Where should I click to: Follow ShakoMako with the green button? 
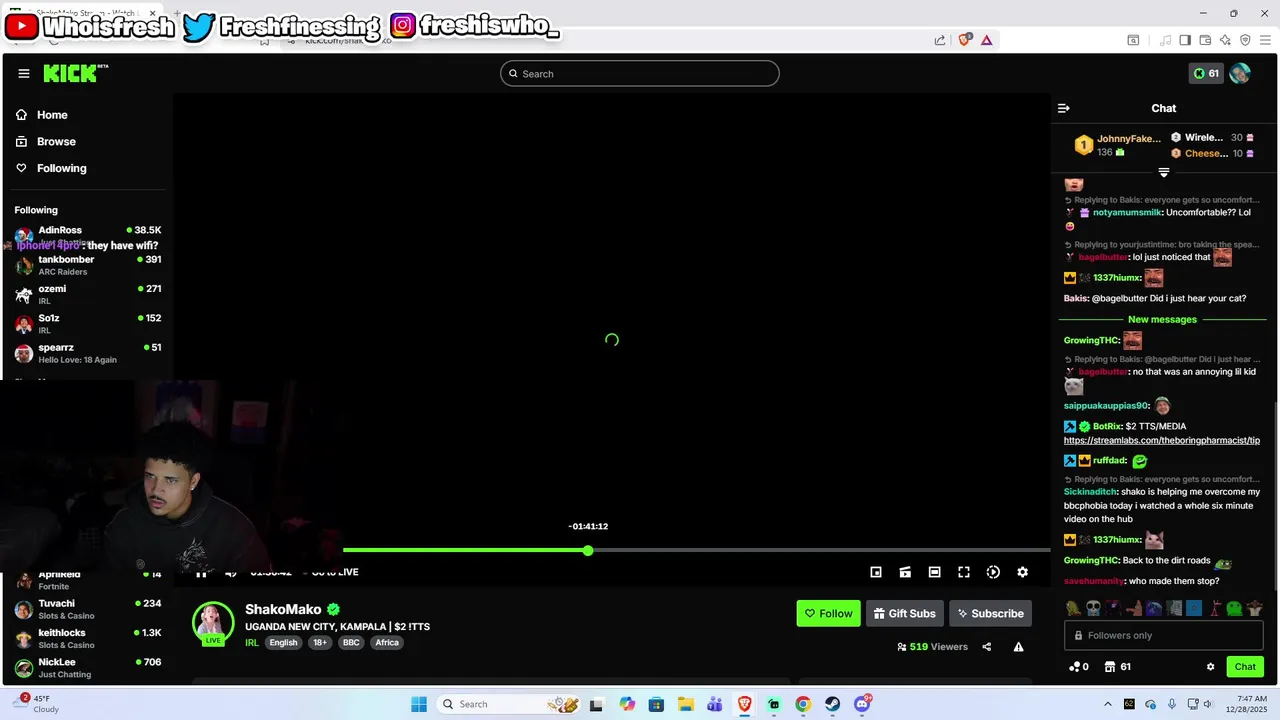click(x=828, y=613)
